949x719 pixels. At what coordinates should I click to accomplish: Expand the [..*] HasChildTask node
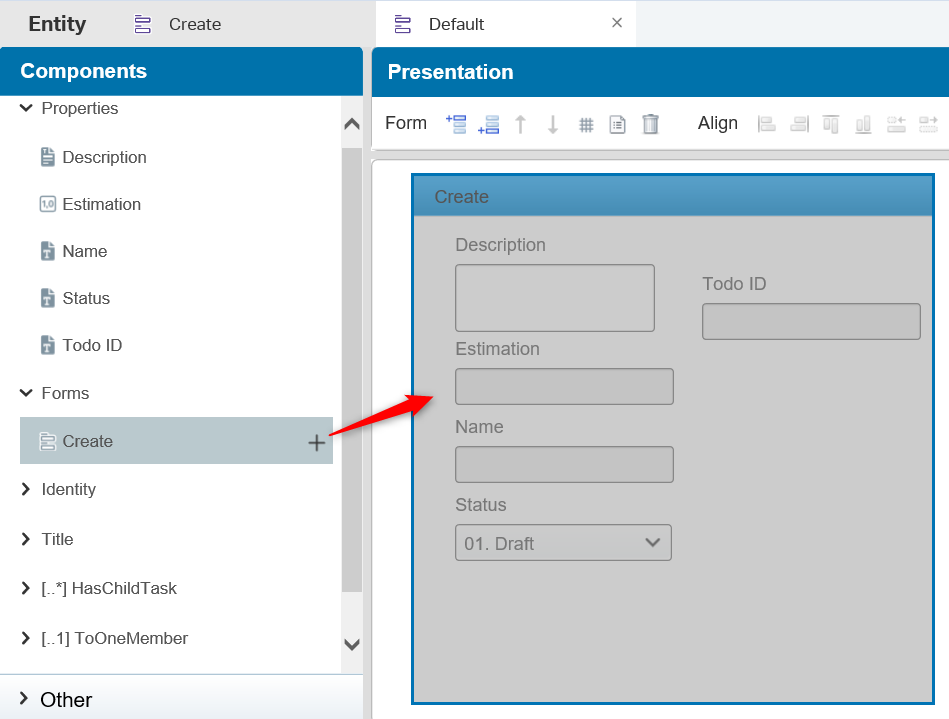point(25,588)
